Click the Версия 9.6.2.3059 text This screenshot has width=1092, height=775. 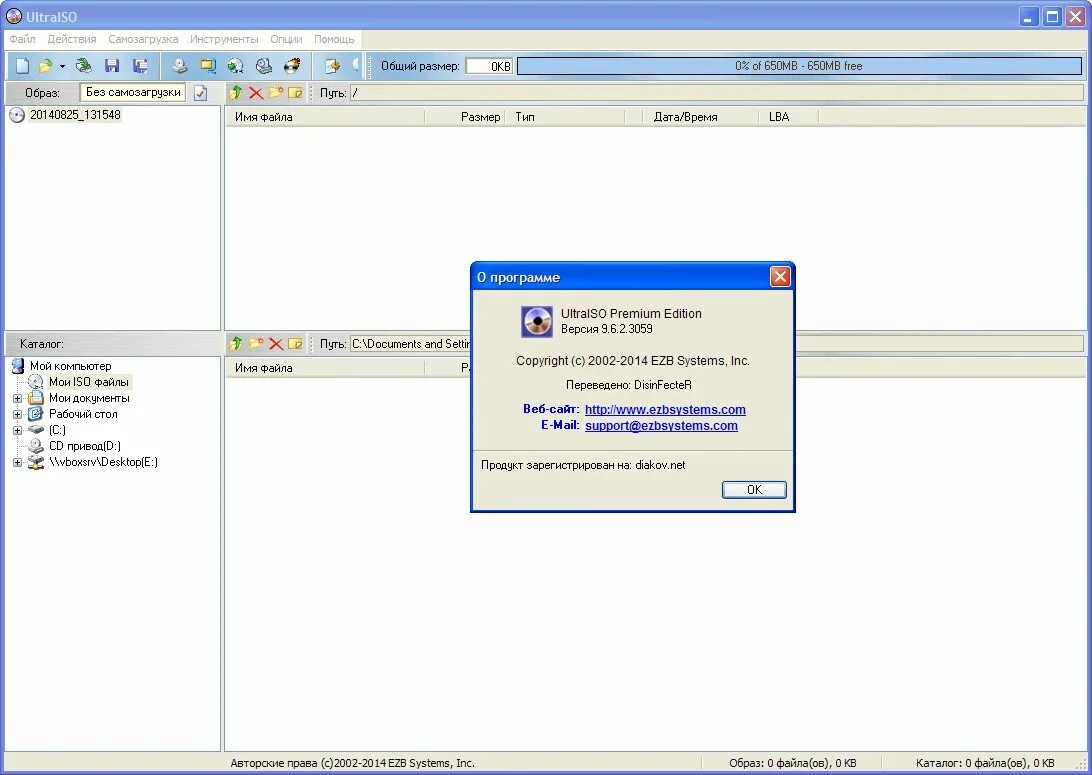coord(607,329)
